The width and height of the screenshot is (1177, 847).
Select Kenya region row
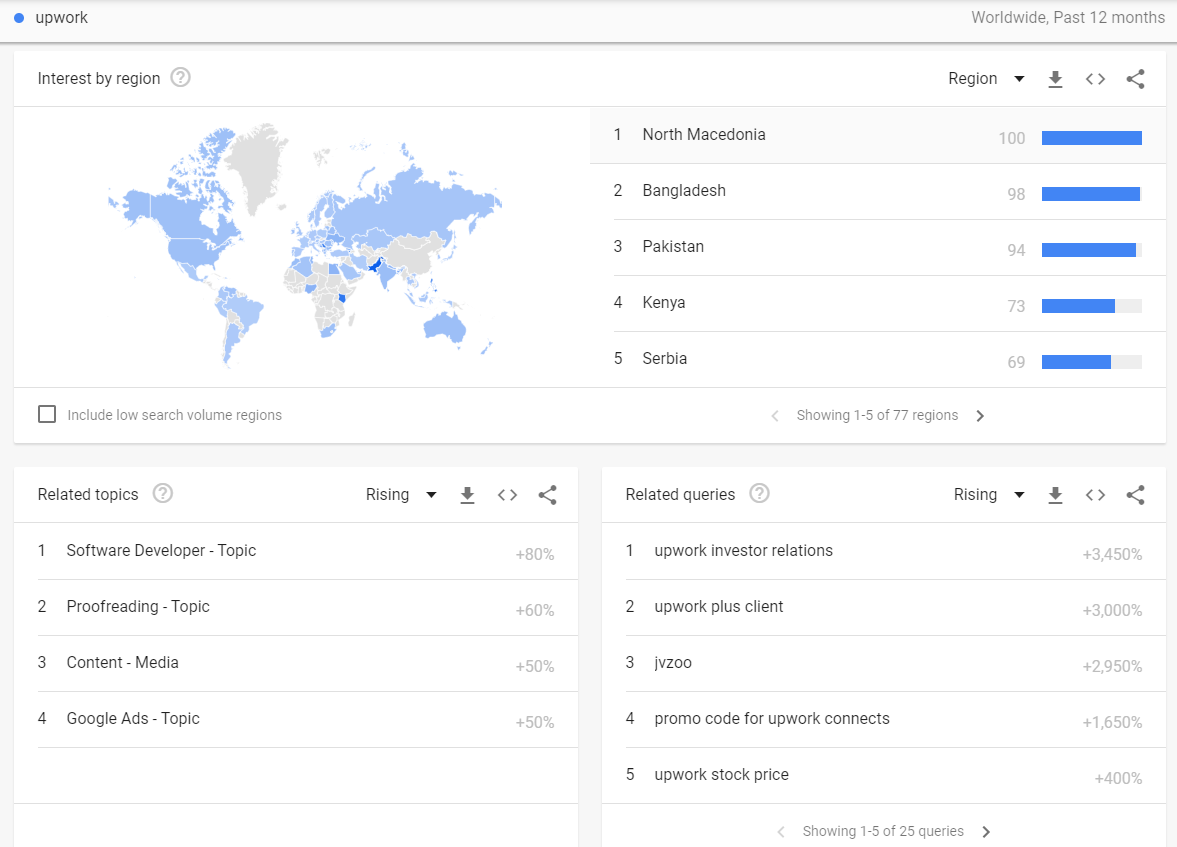(877, 303)
